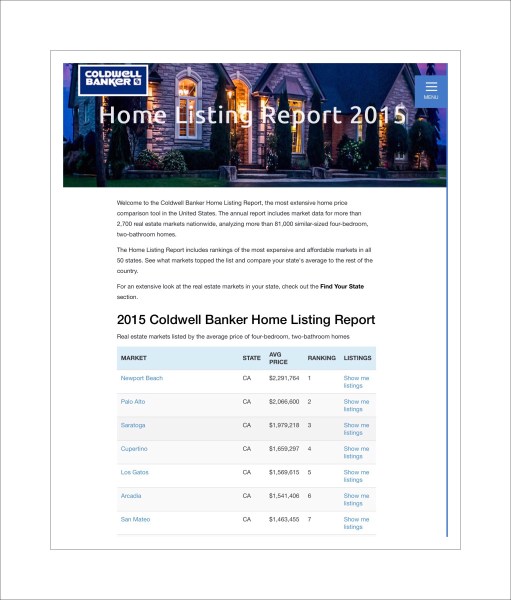Click the 2015 Coldwell Banker Home Listing Report heading
The image size is (511, 600).
pos(246,320)
